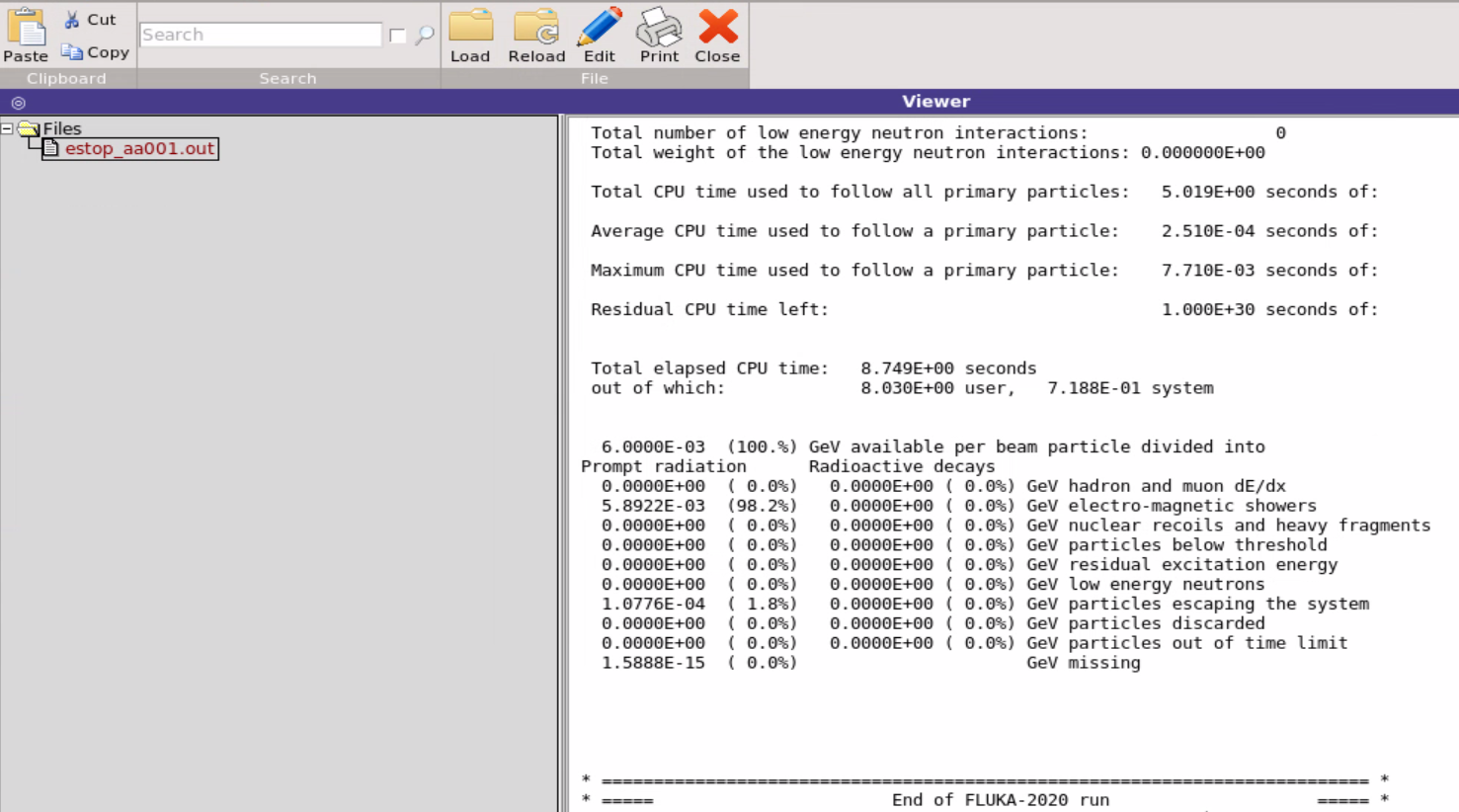1459x812 pixels.
Task: Click the 7.188E-01 system time value
Action: click(1094, 388)
